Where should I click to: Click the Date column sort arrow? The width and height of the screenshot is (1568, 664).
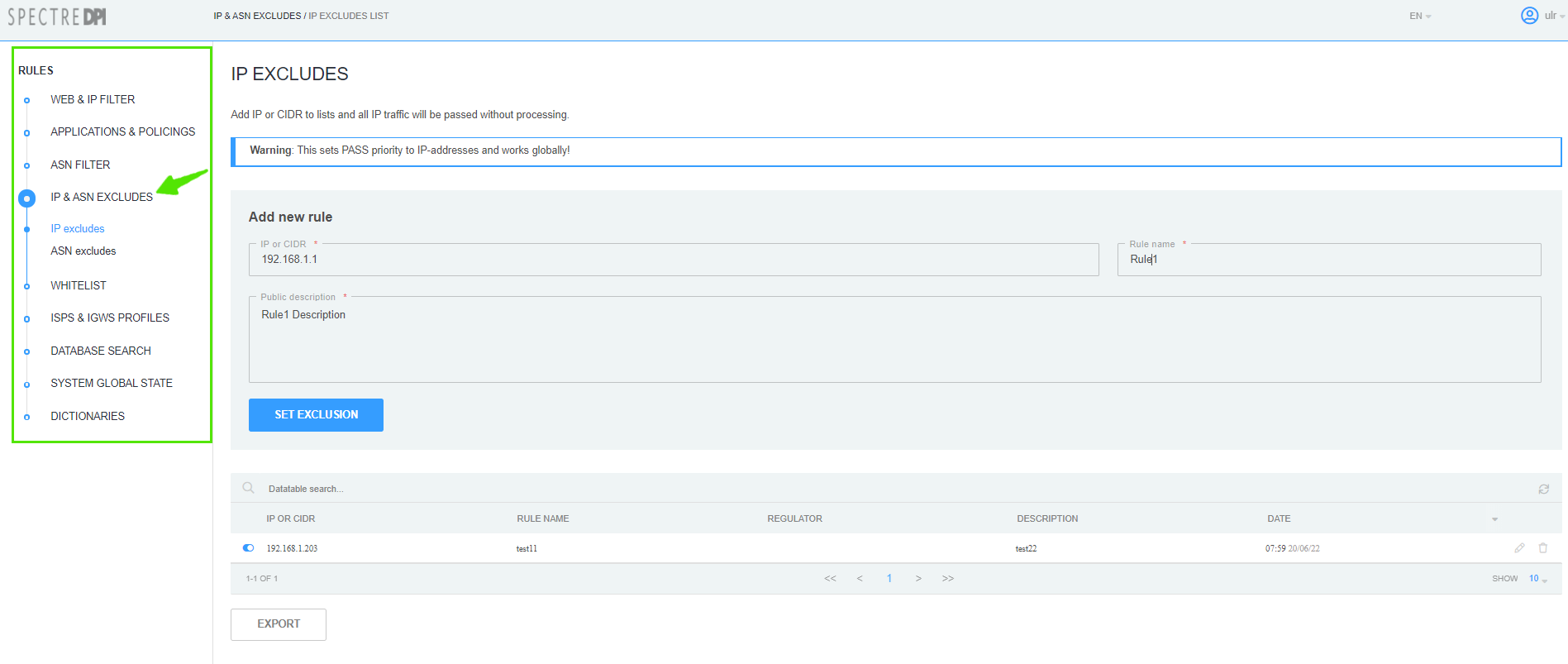click(1494, 519)
